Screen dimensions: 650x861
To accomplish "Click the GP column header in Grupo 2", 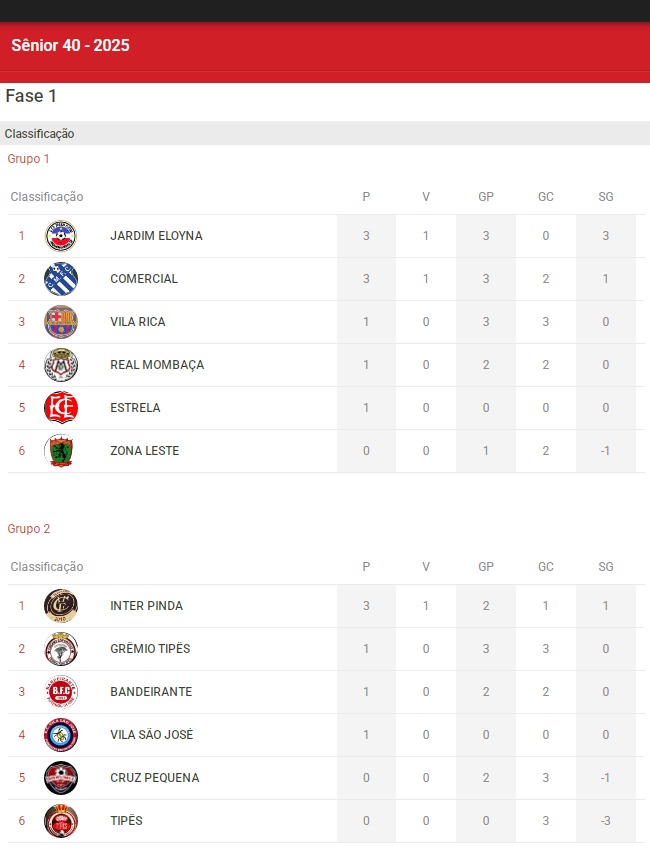I will coord(486,567).
